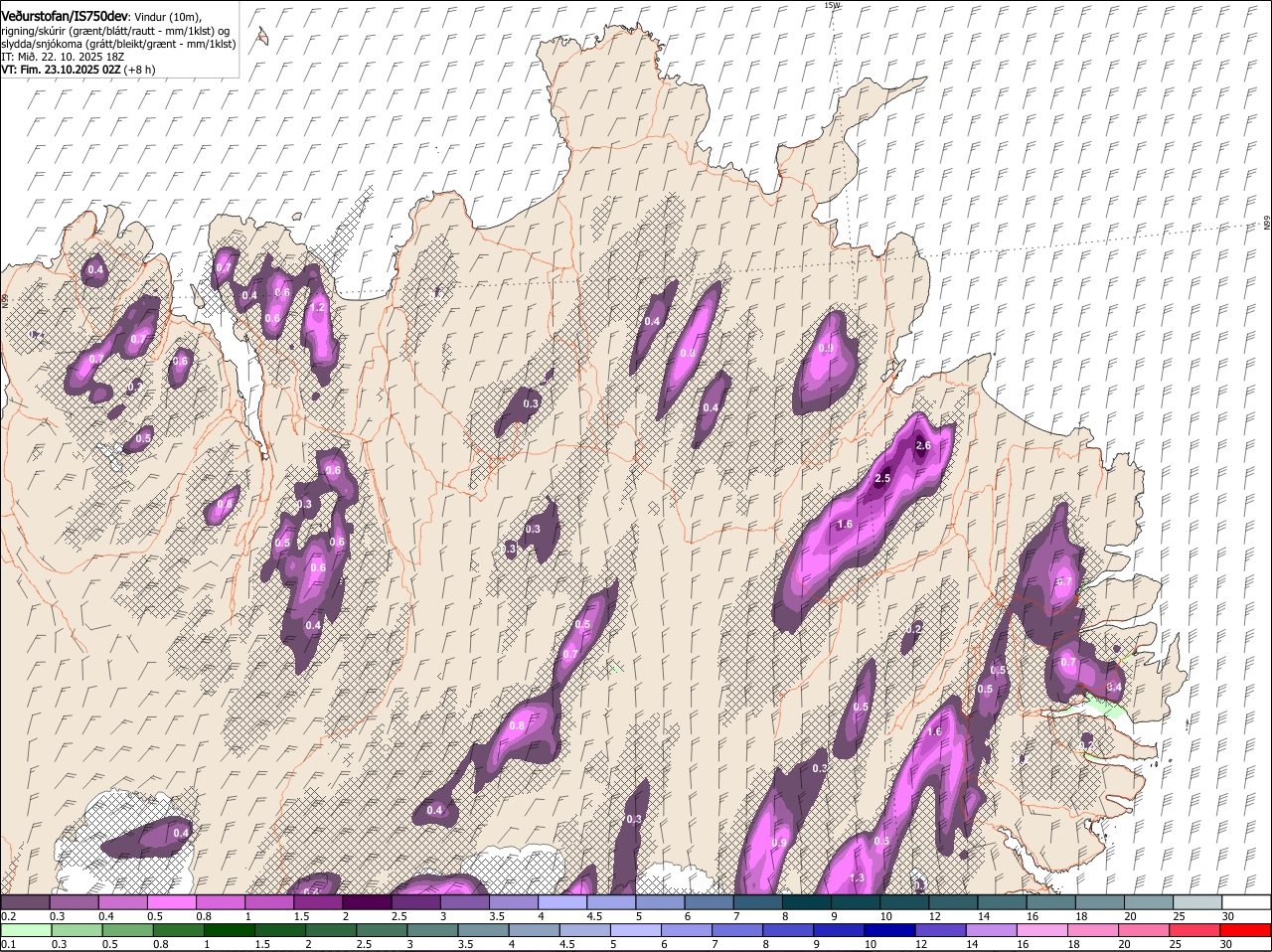Viewport: 1272px width, 952px height.
Task: Click the VT valid time line
Action: point(78,70)
